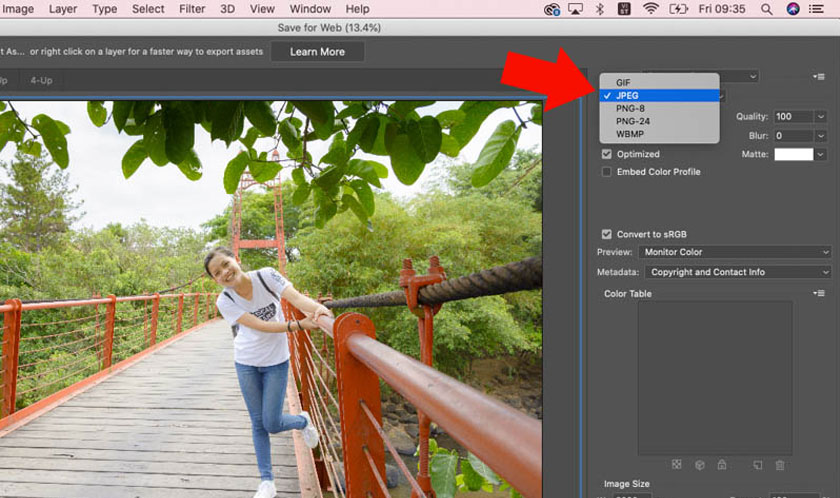Image resolution: width=840 pixels, height=498 pixels.
Task: Click the trash icon under Color Table
Action: pos(780,465)
